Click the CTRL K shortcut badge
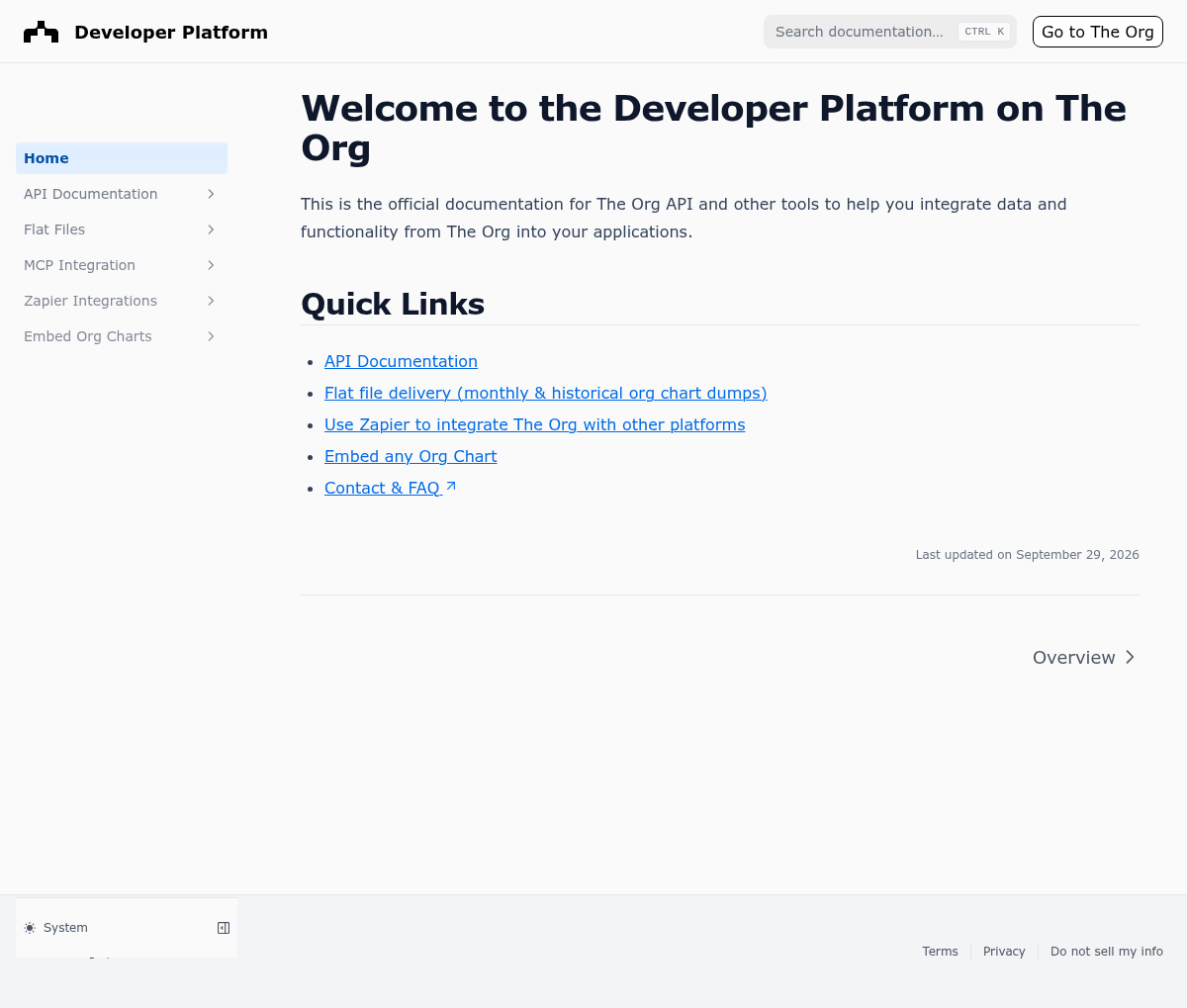1187x1008 pixels. click(984, 32)
